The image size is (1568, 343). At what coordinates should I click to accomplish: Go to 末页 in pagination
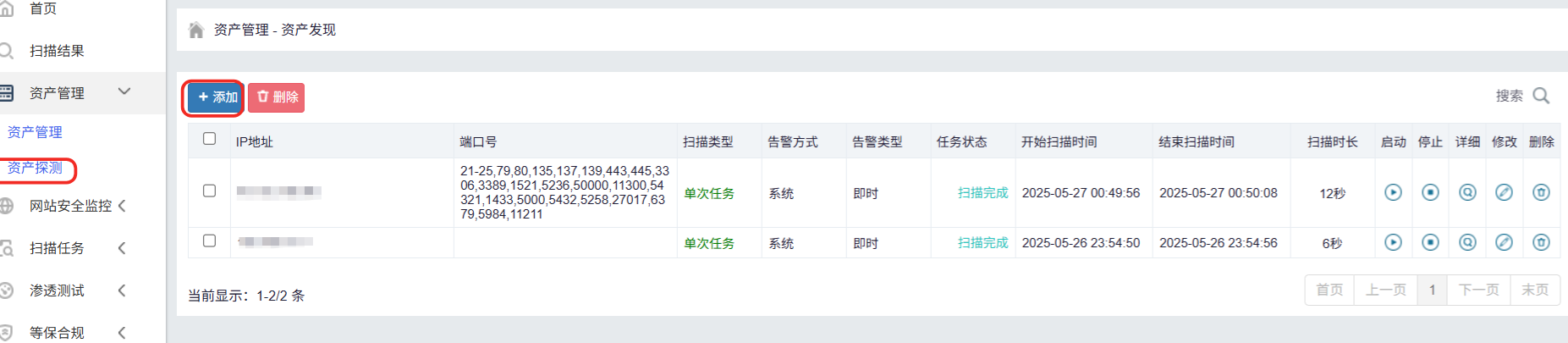pos(1535,290)
